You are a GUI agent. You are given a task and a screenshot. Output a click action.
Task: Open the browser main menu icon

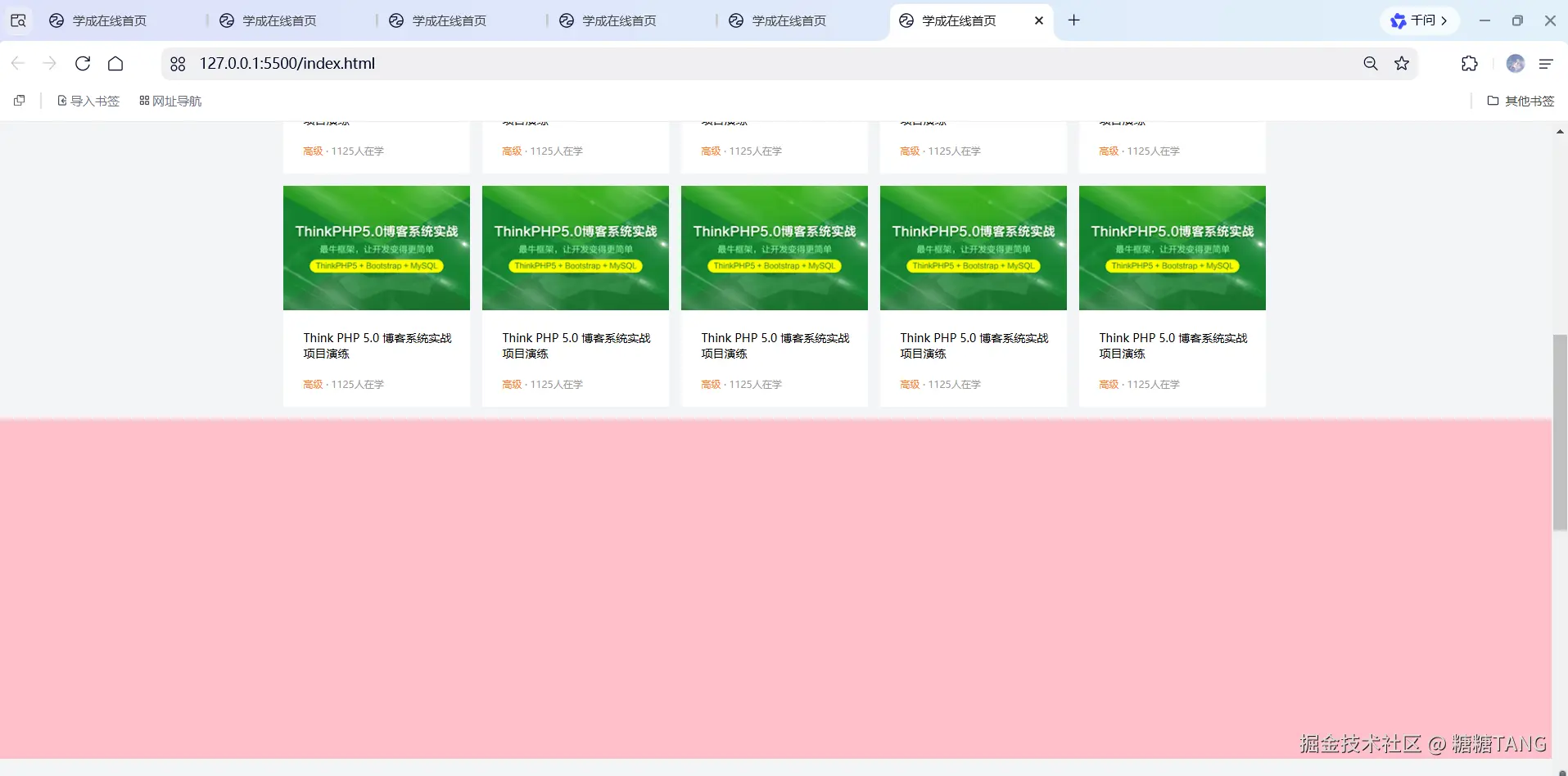(x=1546, y=63)
